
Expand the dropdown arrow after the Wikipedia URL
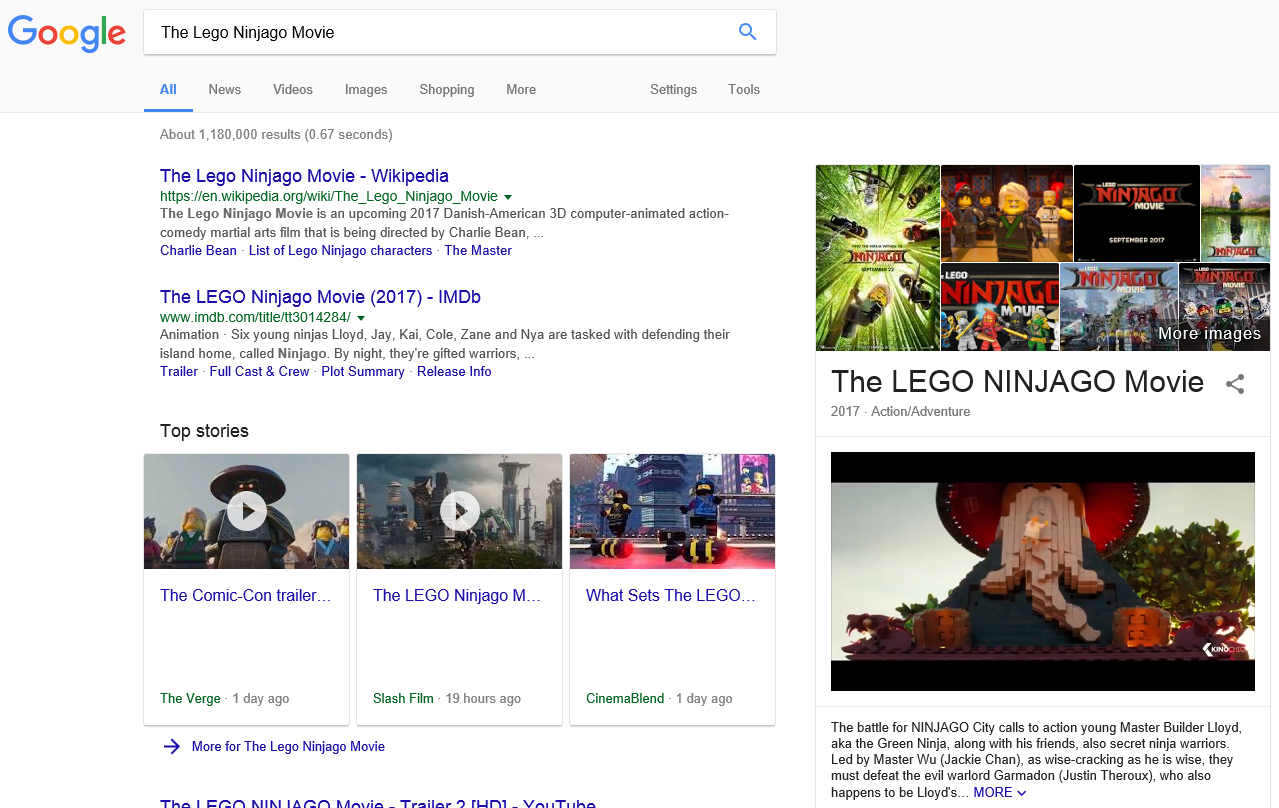(509, 197)
